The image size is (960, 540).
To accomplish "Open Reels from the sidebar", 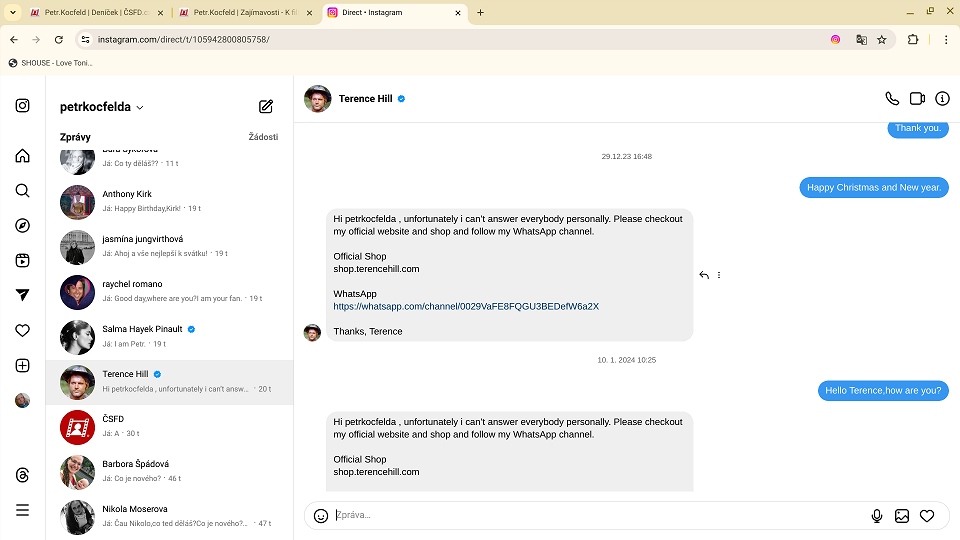I will 22,261.
